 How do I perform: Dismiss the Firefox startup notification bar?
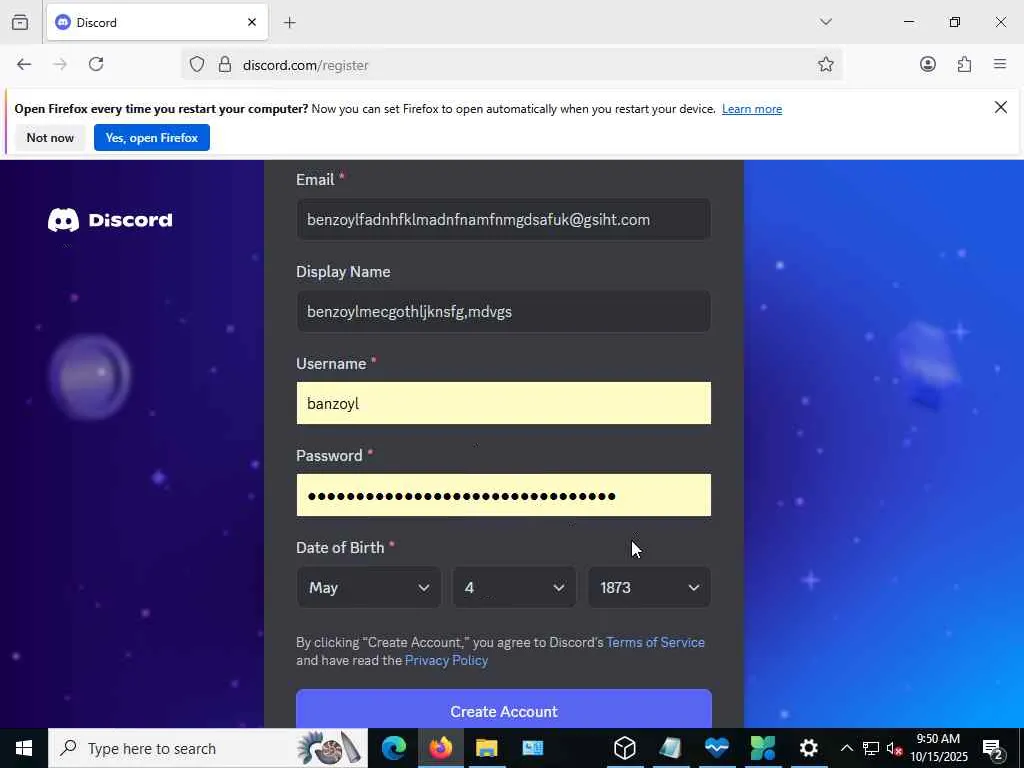[x=1000, y=107]
